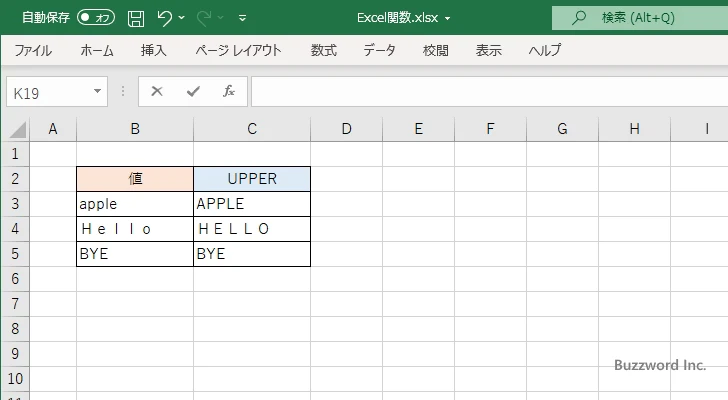This screenshot has height=400, width=728.
Task: Open the Excel関数.xlsx file name dropdown
Action: 448,19
